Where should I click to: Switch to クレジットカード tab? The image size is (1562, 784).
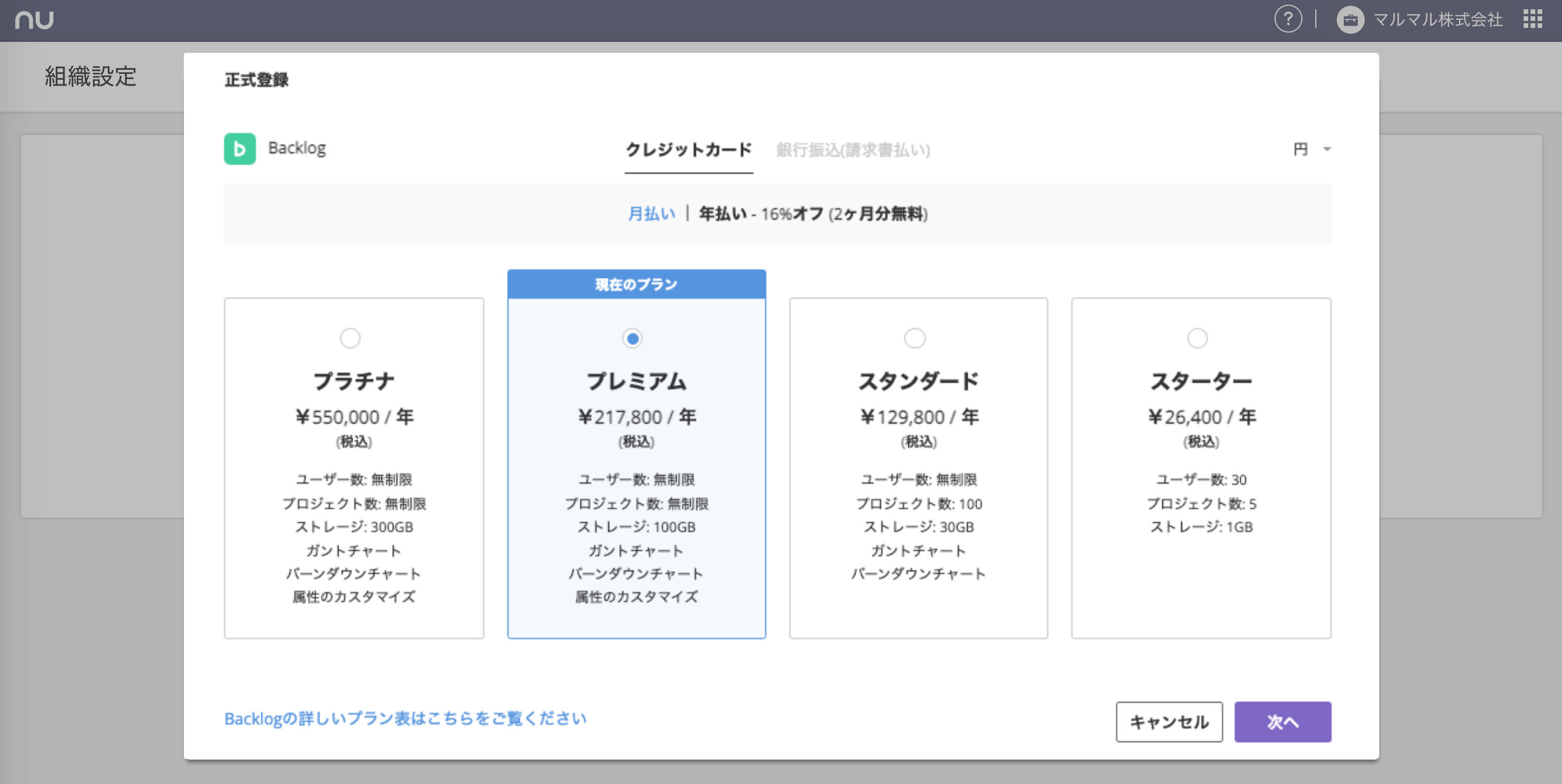(689, 149)
